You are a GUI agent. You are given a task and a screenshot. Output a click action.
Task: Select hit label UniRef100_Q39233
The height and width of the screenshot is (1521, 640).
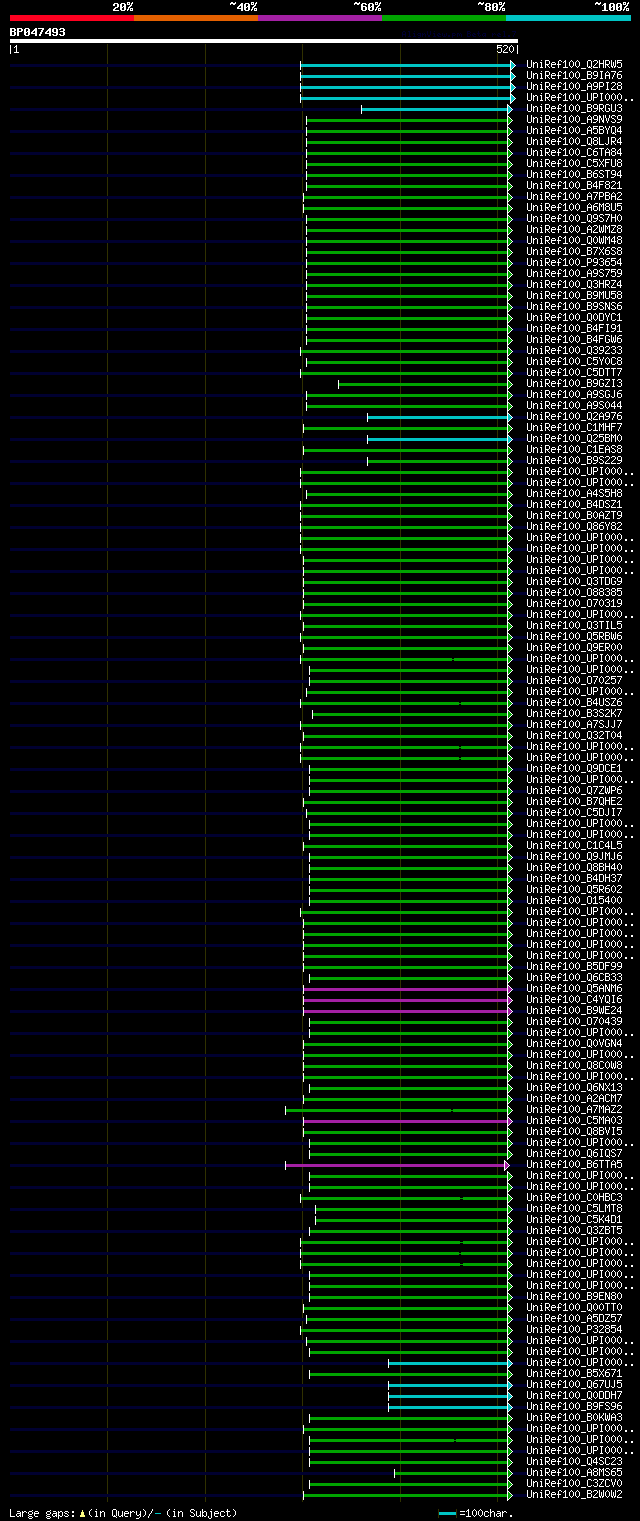[x=574, y=350]
